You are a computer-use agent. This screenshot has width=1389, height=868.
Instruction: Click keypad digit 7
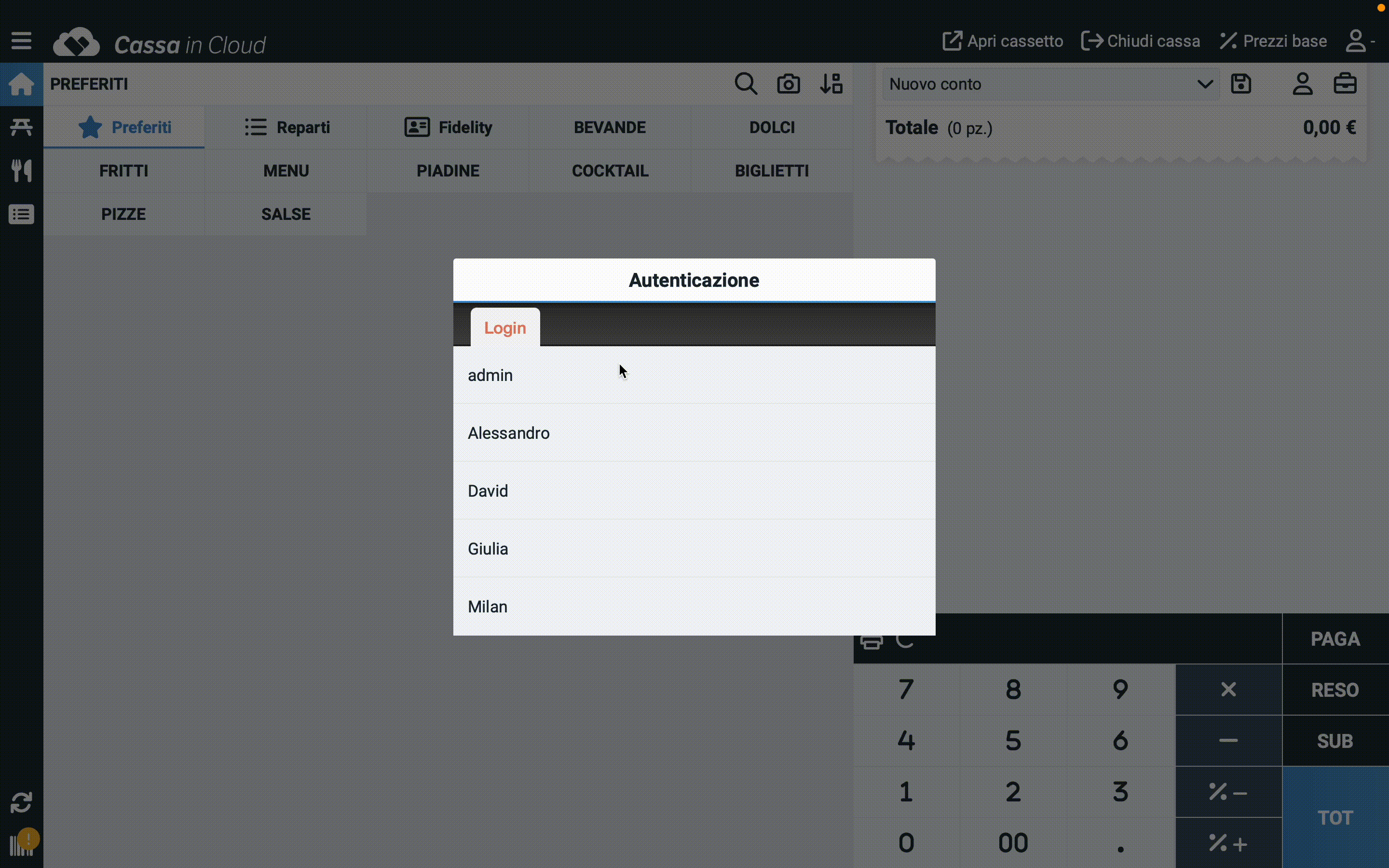pyautogui.click(x=906, y=689)
